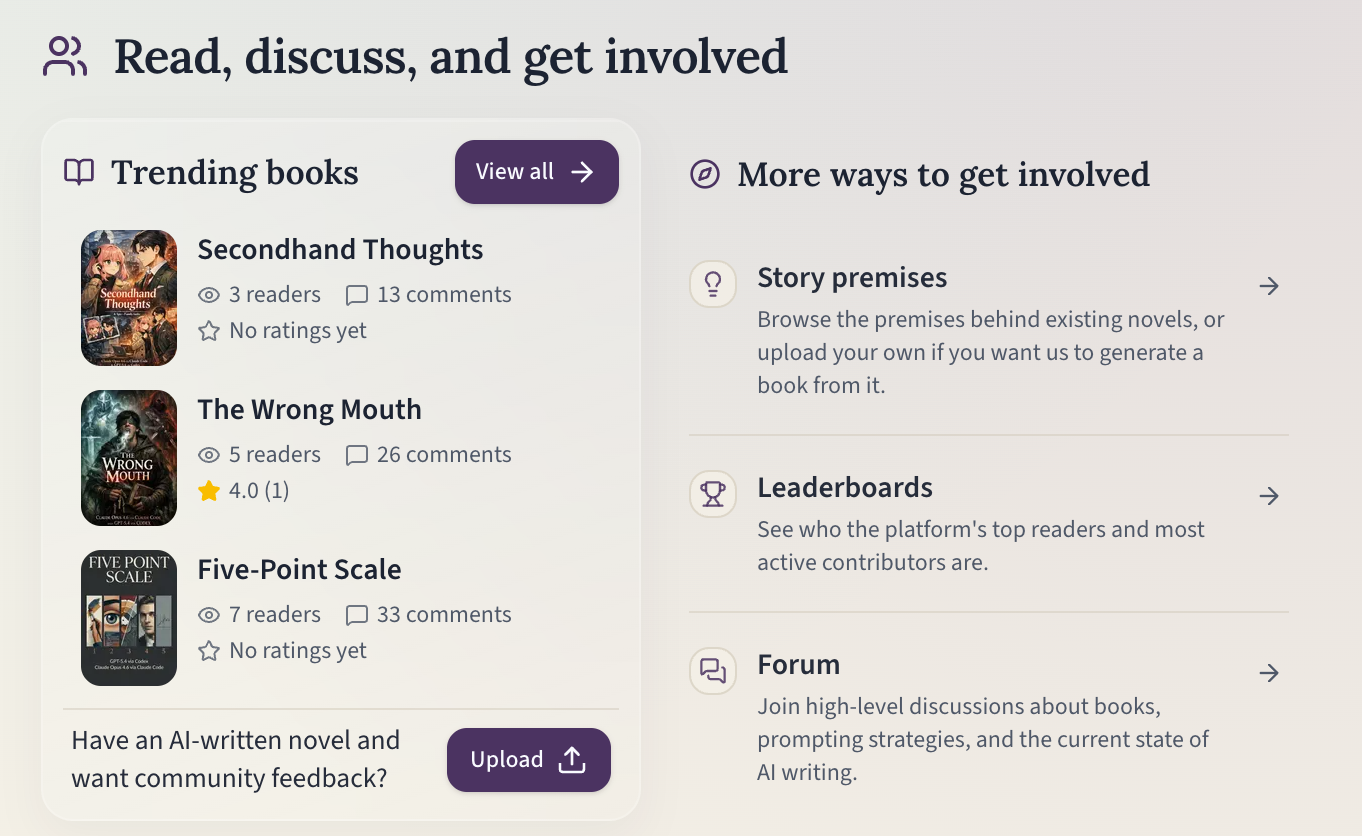1362x836 pixels.
Task: Open the Five-Point Scale book title
Action: tap(299, 570)
